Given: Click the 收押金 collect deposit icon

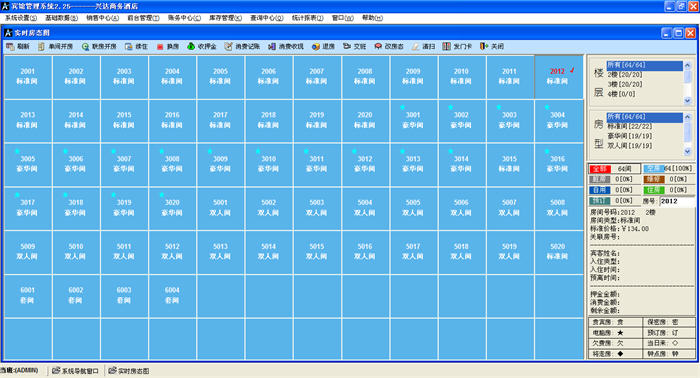Looking at the screenshot, I should coord(191,46).
